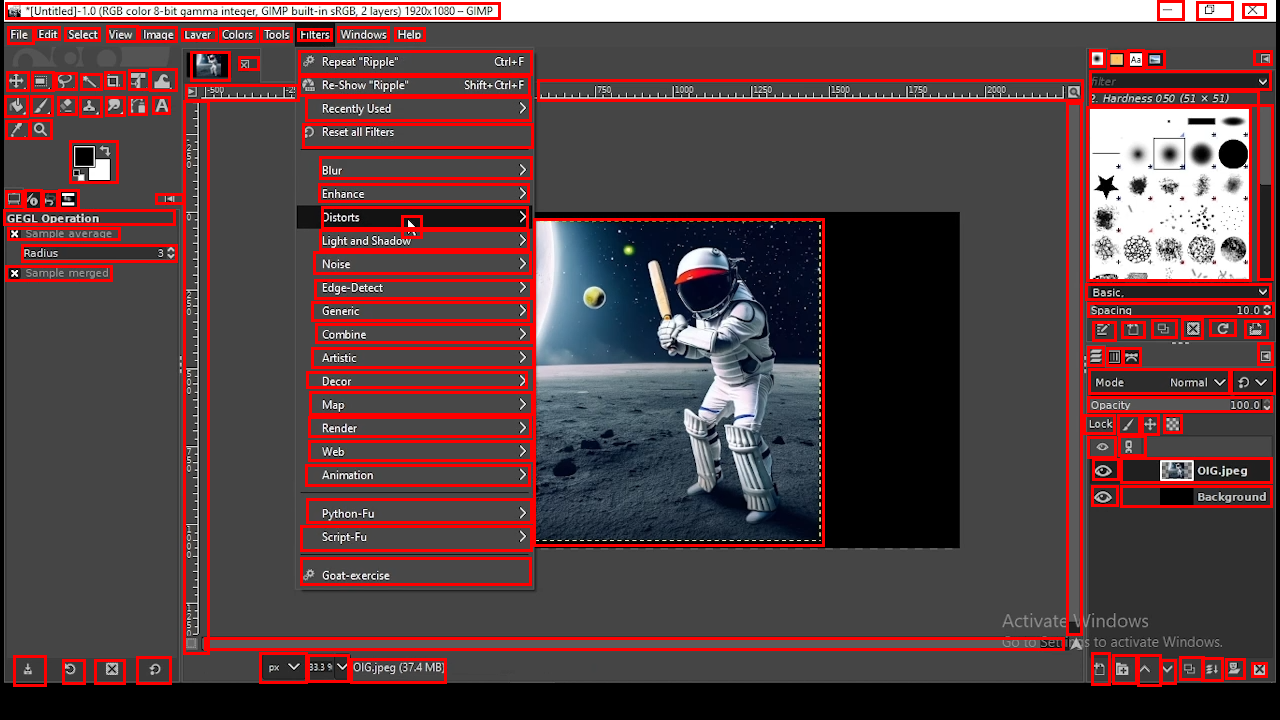Select the Eraser tool
This screenshot has height=720, width=1280.
[x=66, y=106]
